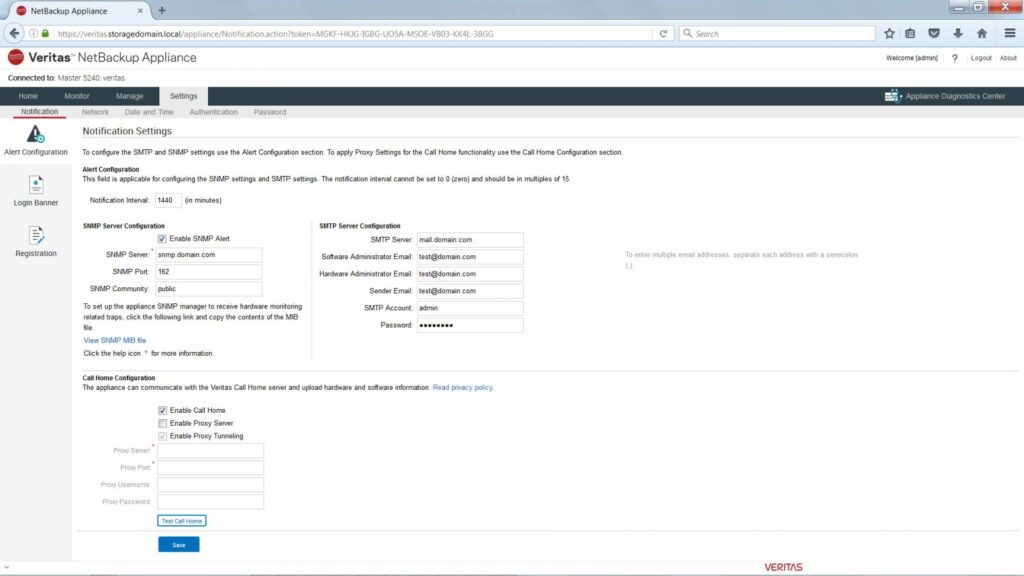
Task: Click the SMTP Account field
Action: click(470, 308)
